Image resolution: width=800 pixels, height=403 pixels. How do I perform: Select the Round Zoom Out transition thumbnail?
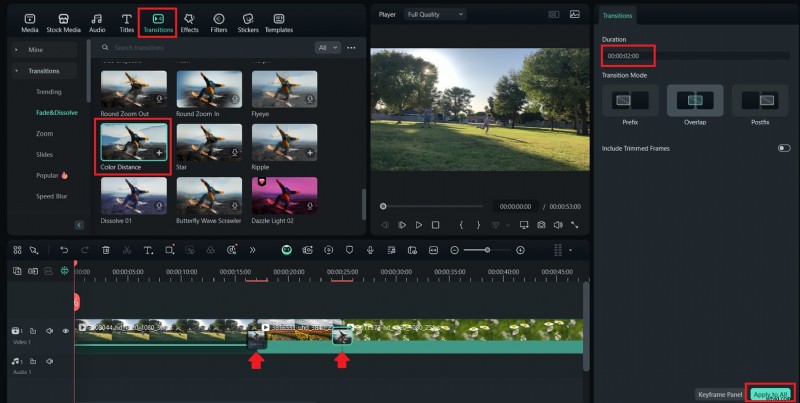(x=134, y=89)
